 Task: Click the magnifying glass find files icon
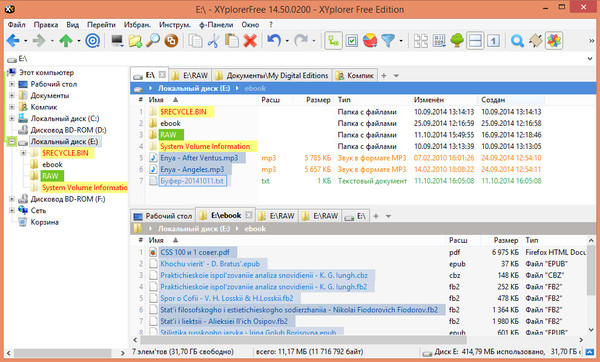(x=153, y=41)
